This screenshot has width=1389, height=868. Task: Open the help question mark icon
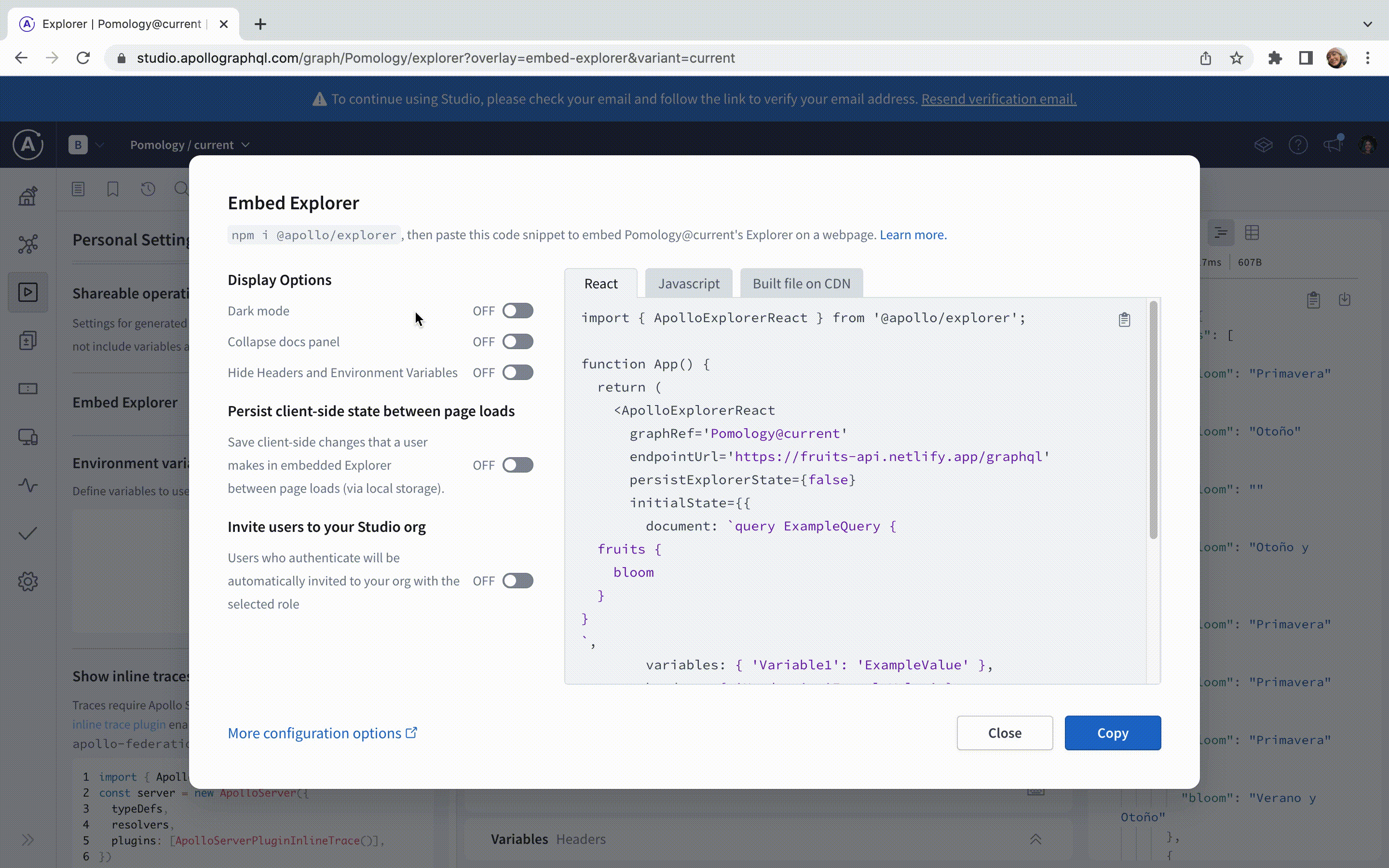click(x=1298, y=145)
